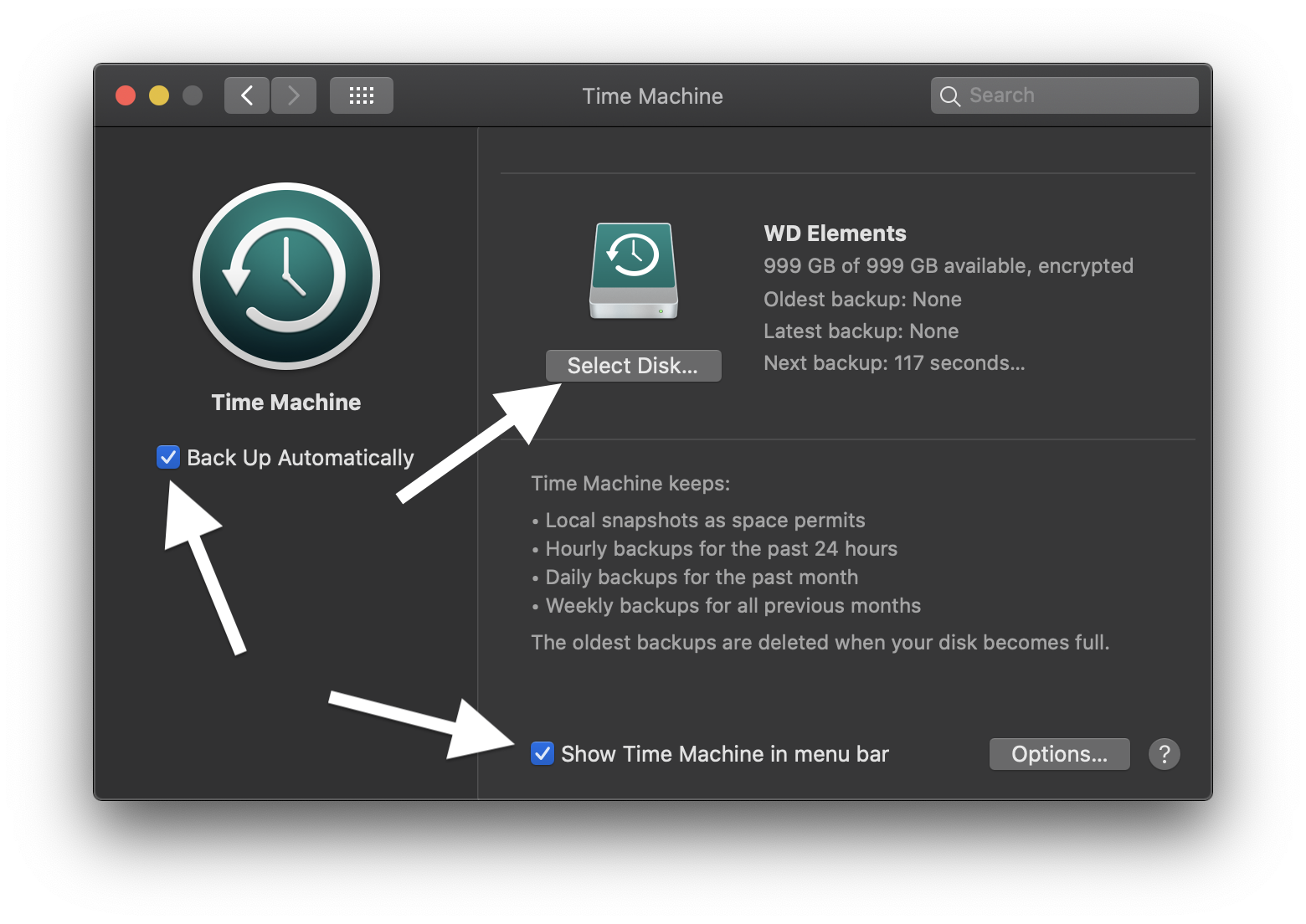Click the magnifying glass search icon

pos(949,96)
